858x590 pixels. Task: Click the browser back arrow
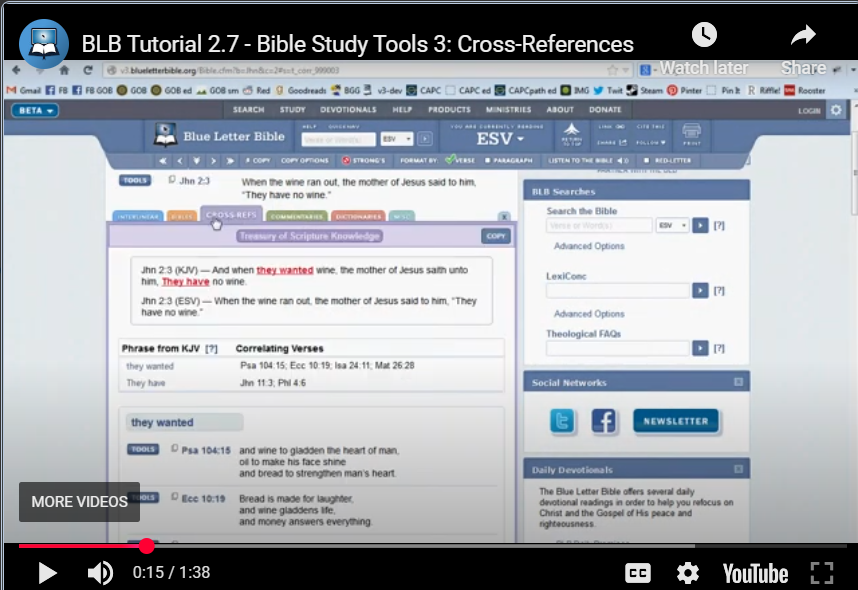16,70
